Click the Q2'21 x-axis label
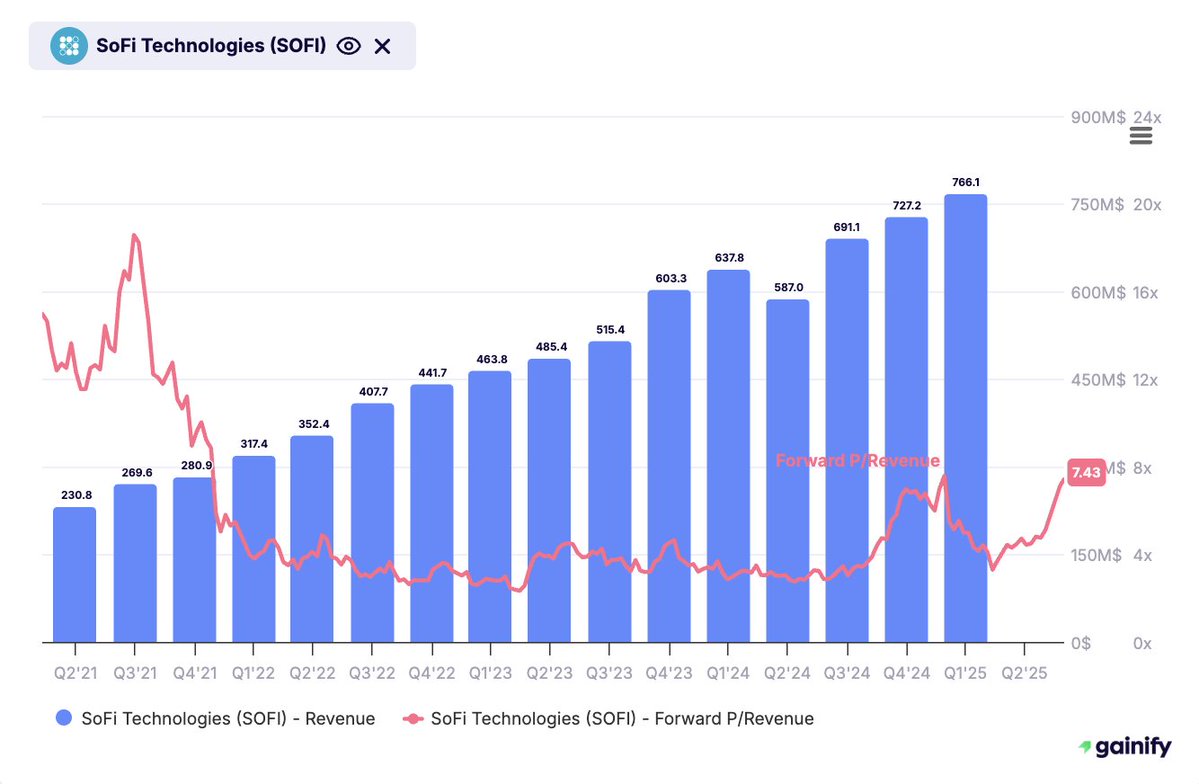 pyautogui.click(x=76, y=673)
